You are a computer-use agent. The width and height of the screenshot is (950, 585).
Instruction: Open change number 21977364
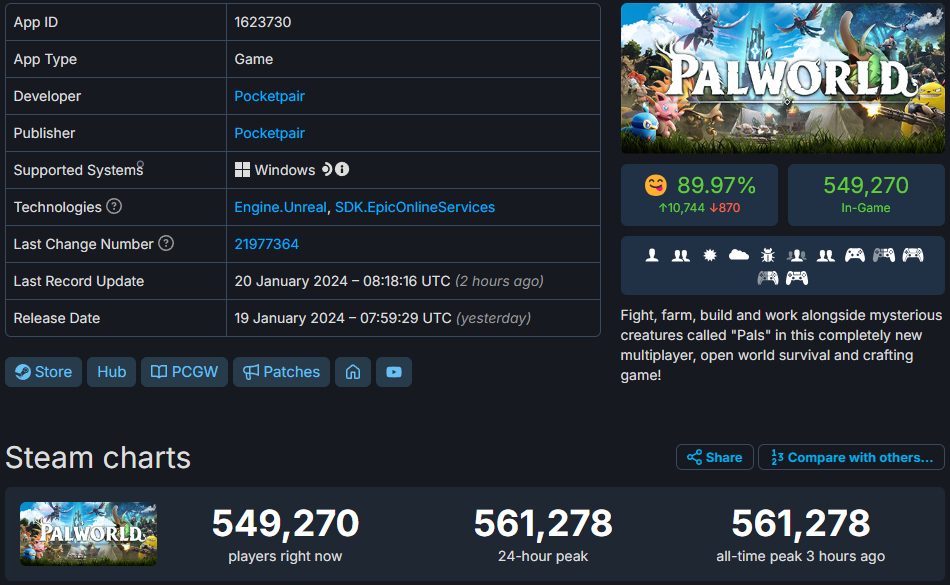pyautogui.click(x=267, y=244)
